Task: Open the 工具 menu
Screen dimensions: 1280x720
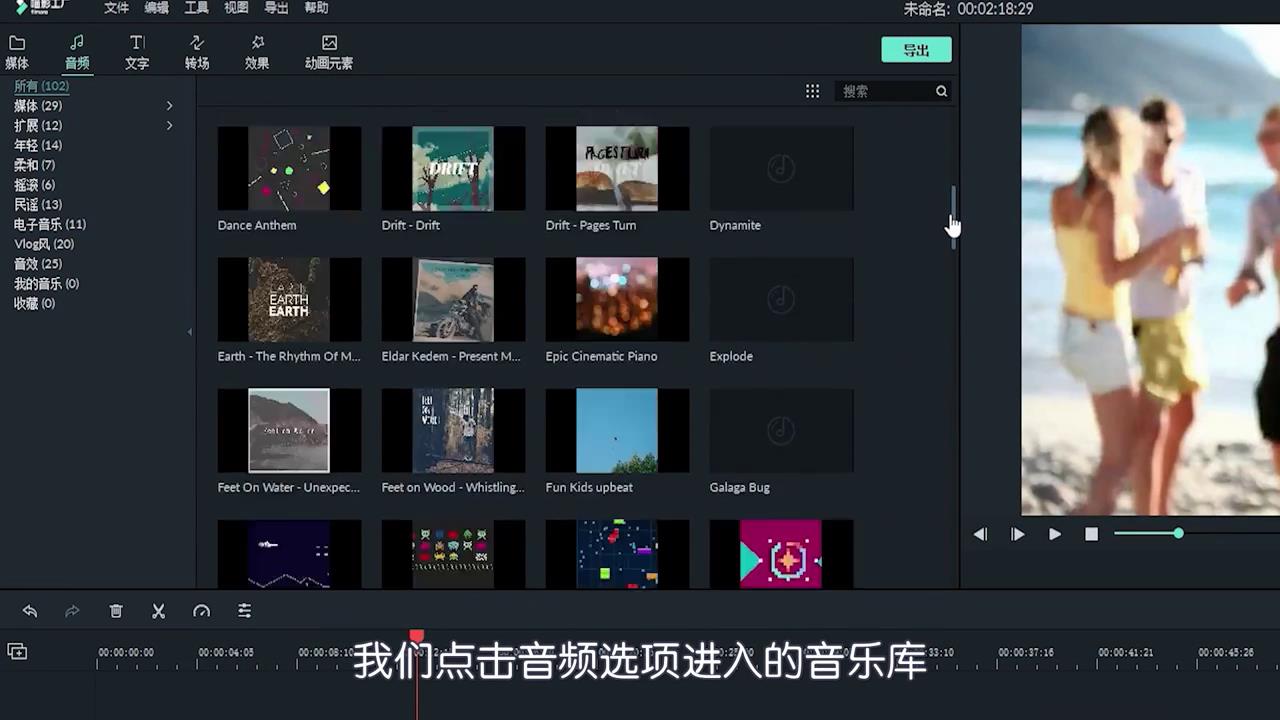Action: pyautogui.click(x=196, y=8)
